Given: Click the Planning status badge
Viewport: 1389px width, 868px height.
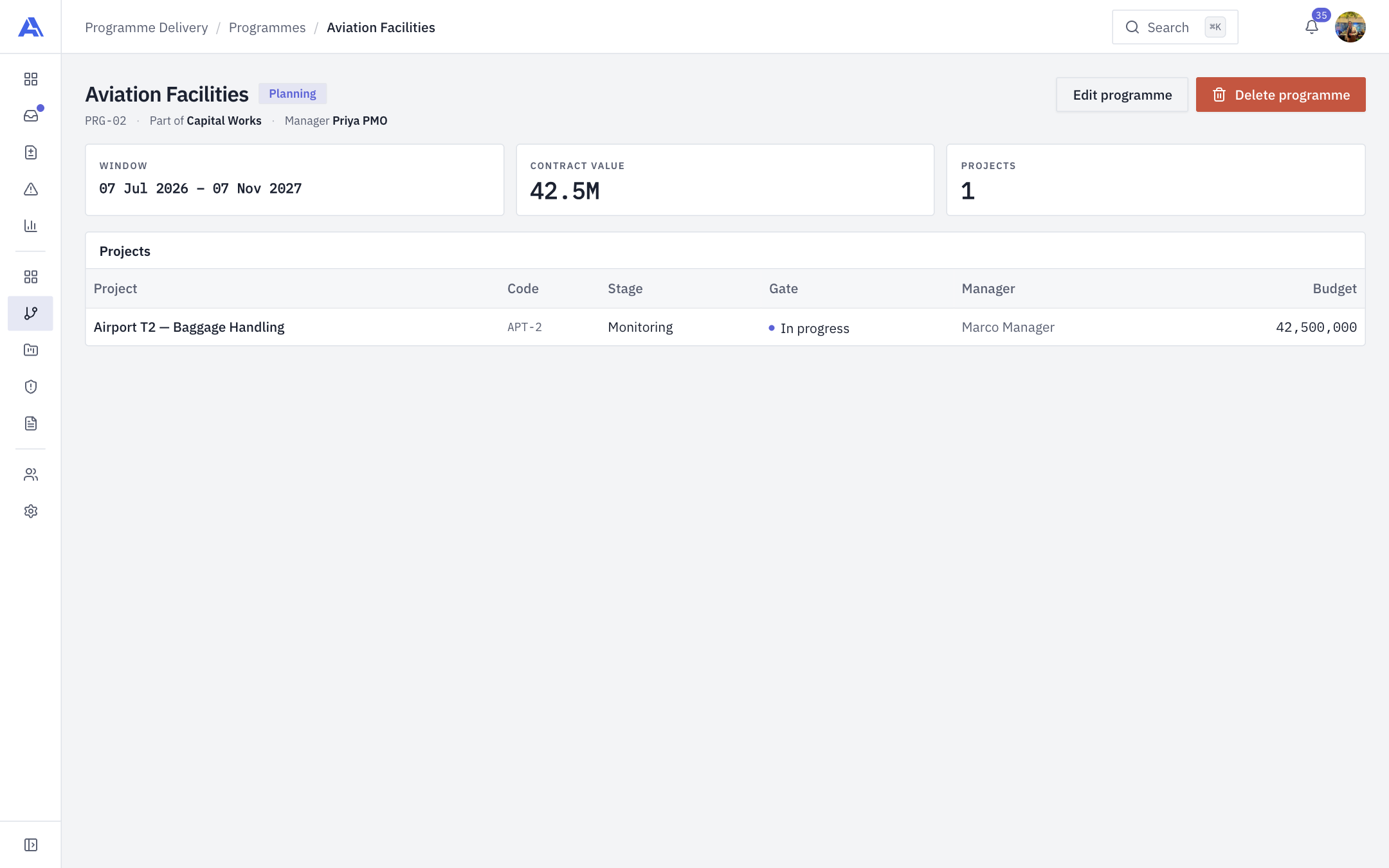Looking at the screenshot, I should coord(293,94).
